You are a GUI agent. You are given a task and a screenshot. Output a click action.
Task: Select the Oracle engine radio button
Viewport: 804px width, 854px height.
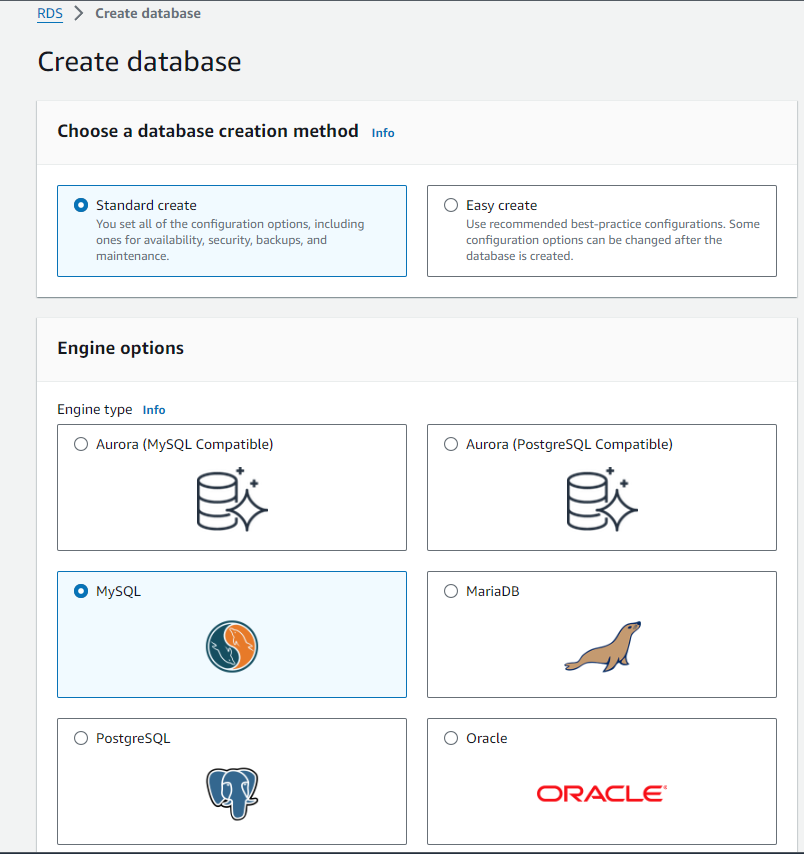[x=451, y=738]
